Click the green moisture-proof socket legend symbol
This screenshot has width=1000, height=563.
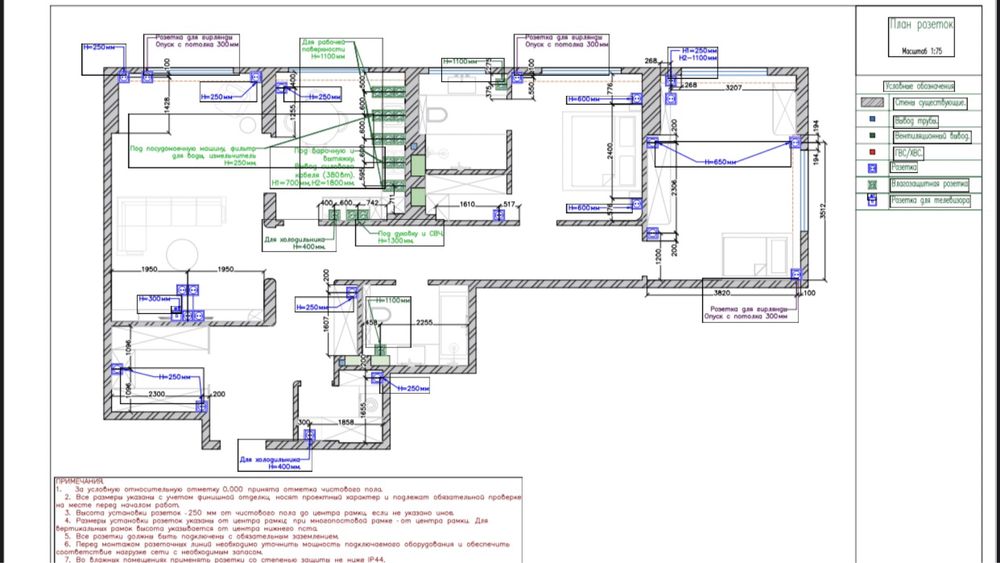872,185
